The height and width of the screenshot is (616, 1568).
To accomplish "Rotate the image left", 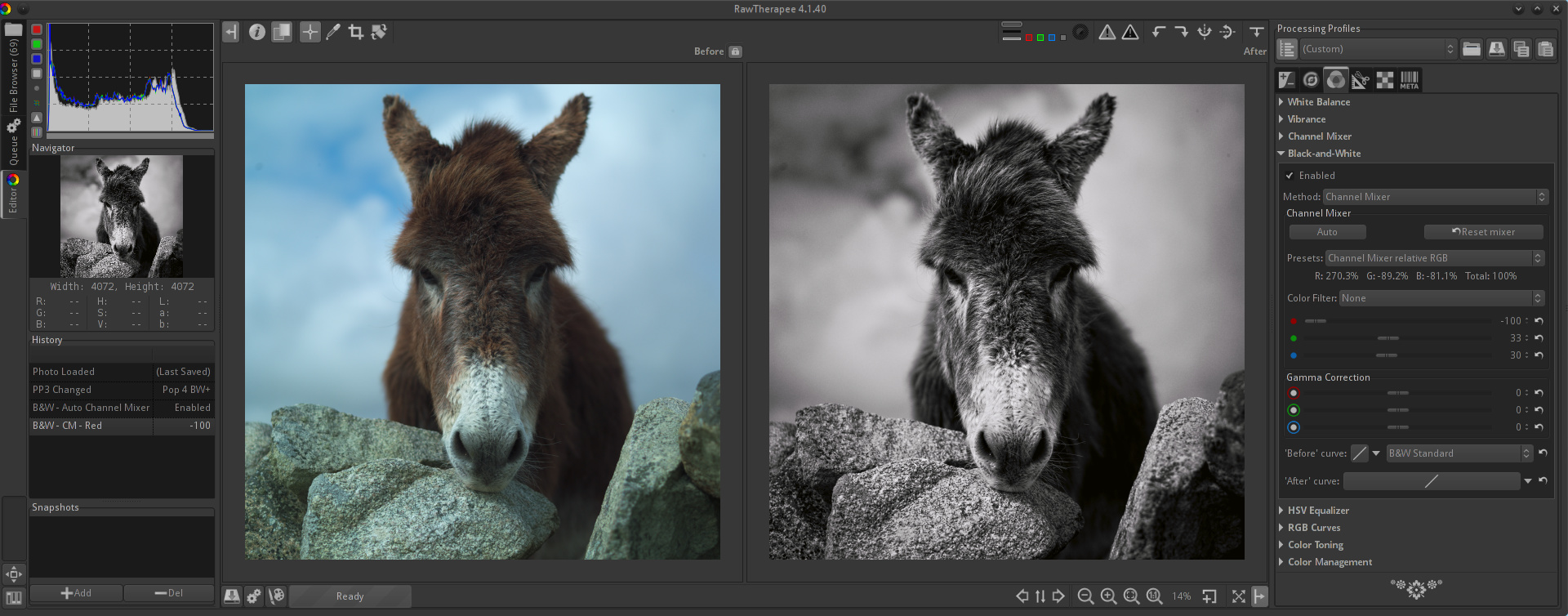I will point(1158,32).
